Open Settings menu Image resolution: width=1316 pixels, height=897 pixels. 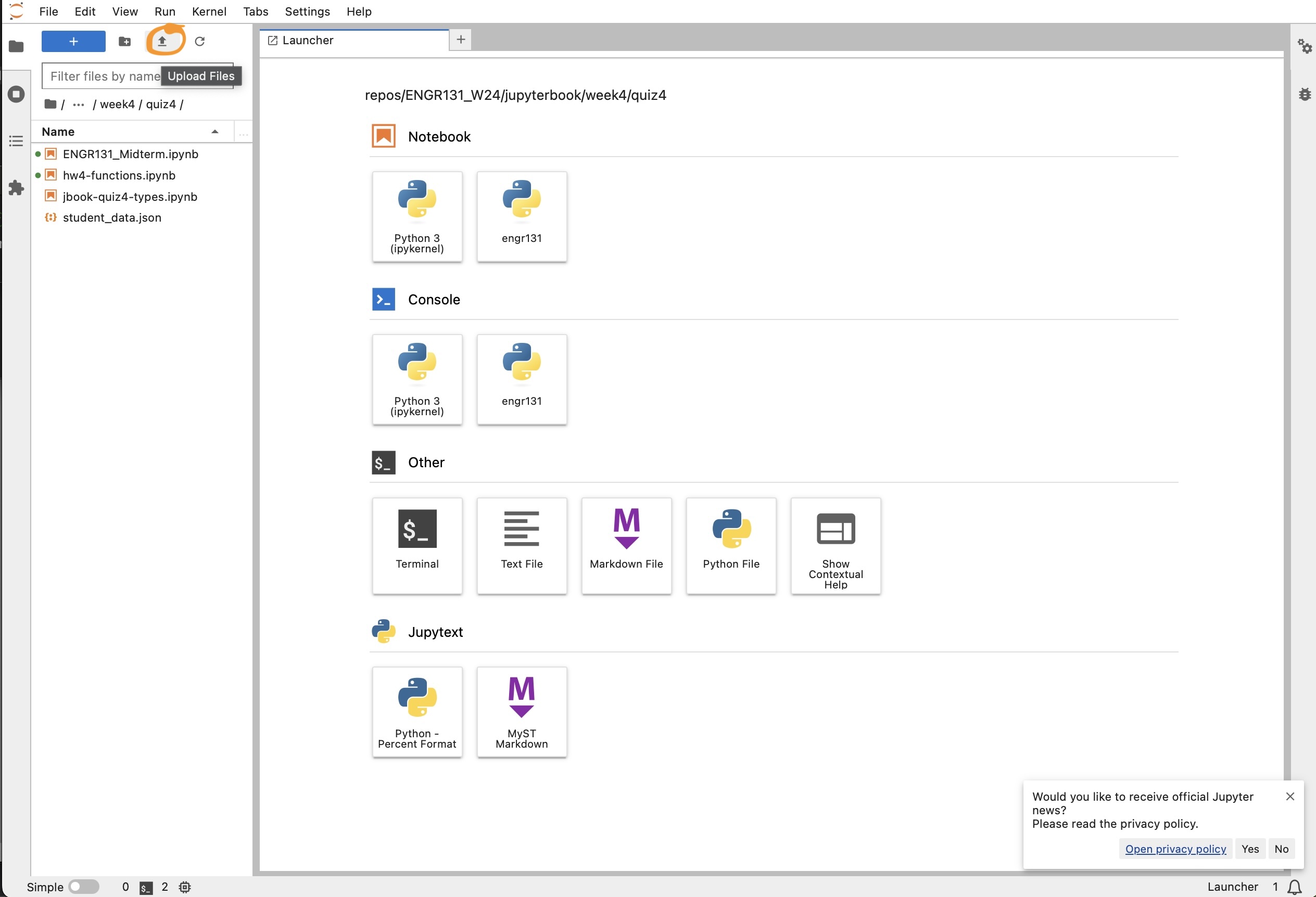pos(308,11)
